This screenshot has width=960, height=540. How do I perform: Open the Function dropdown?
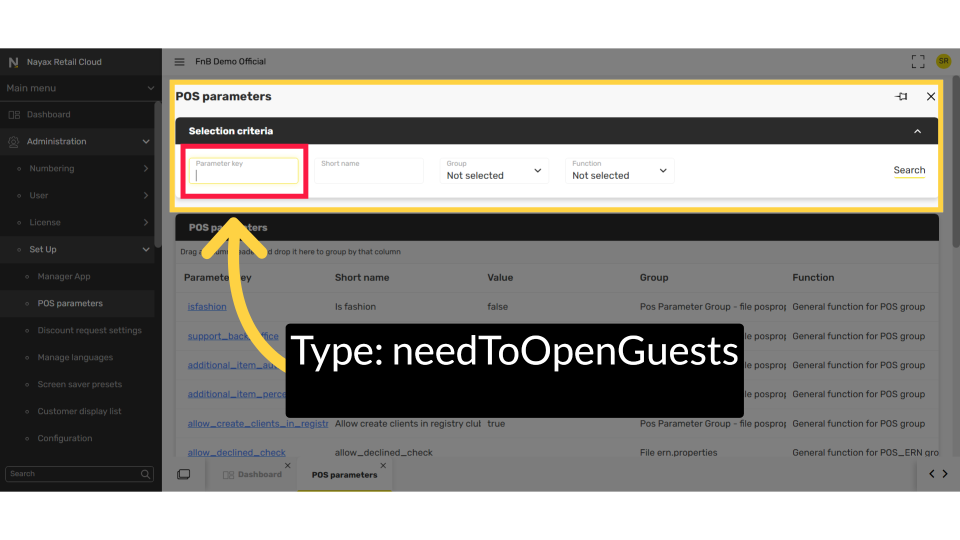coord(621,171)
